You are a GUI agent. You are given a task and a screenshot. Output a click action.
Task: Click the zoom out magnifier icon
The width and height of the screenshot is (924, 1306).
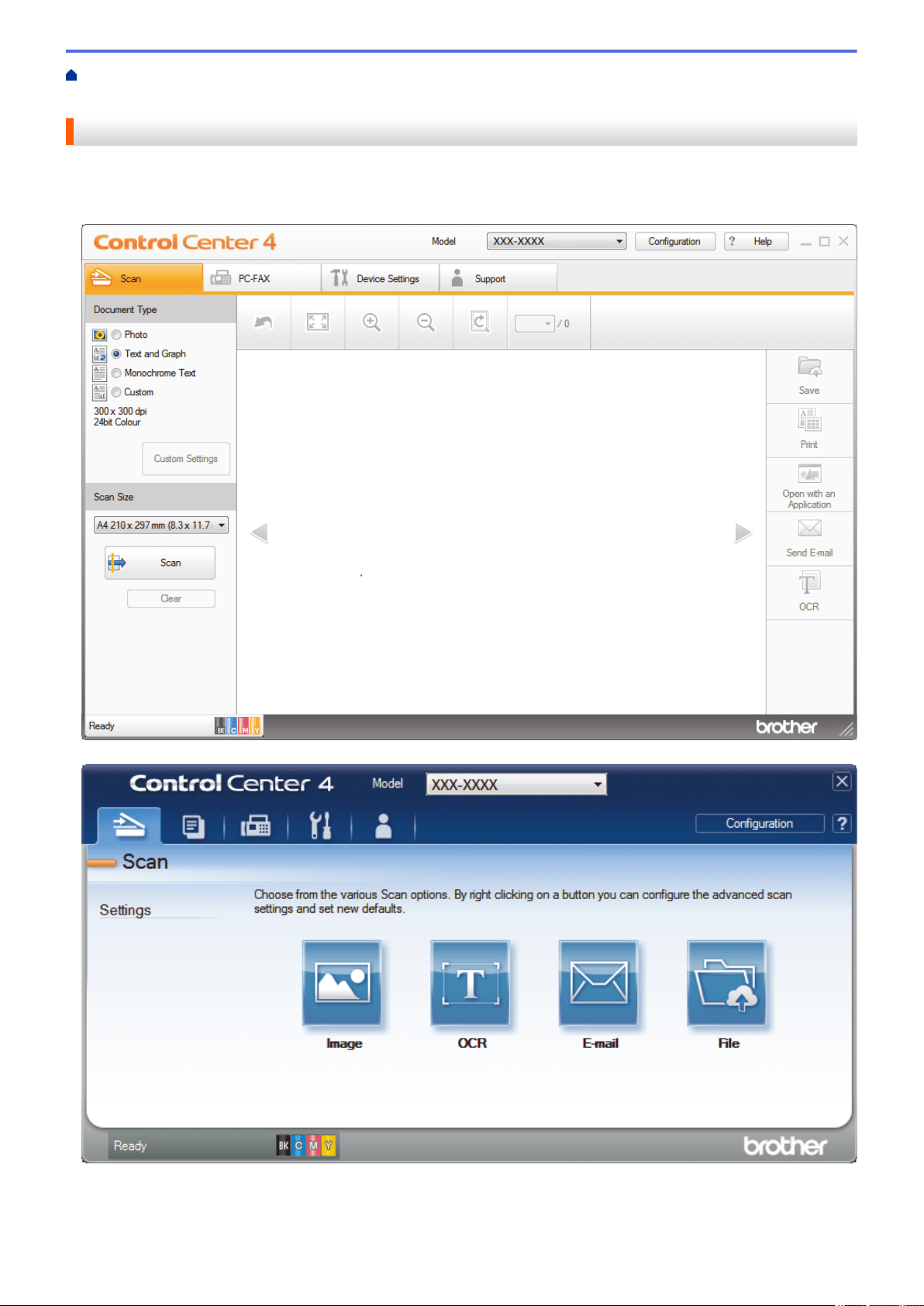tap(426, 322)
